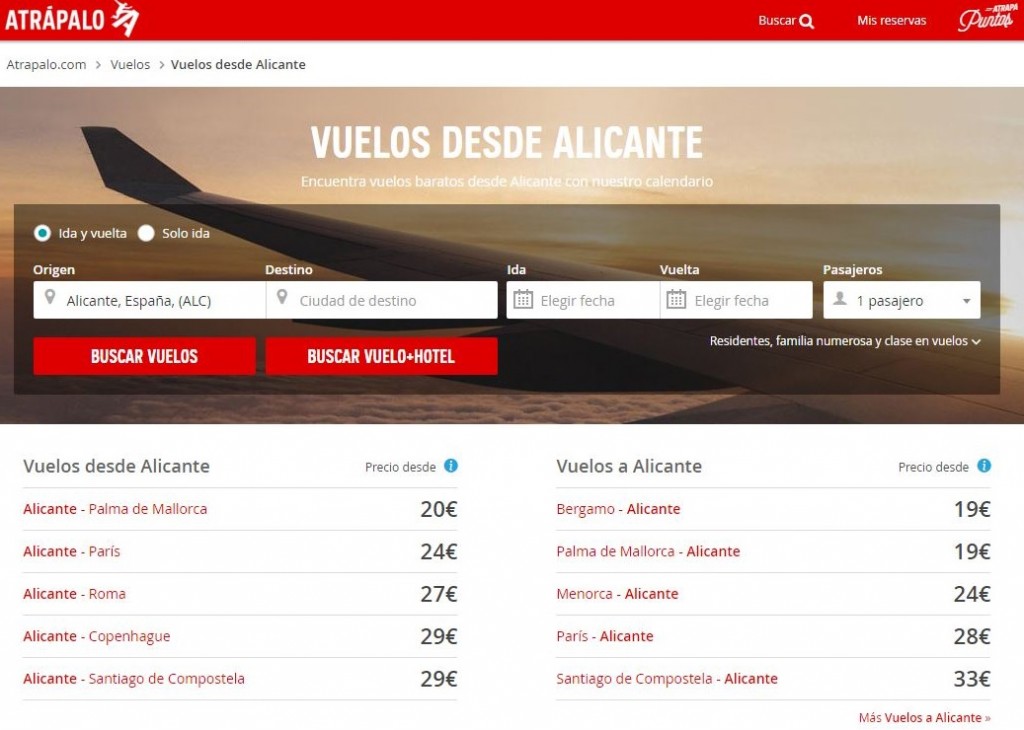
Task: Click the info icon beside Vuelos a Alicante prices
Action: pos(984,466)
